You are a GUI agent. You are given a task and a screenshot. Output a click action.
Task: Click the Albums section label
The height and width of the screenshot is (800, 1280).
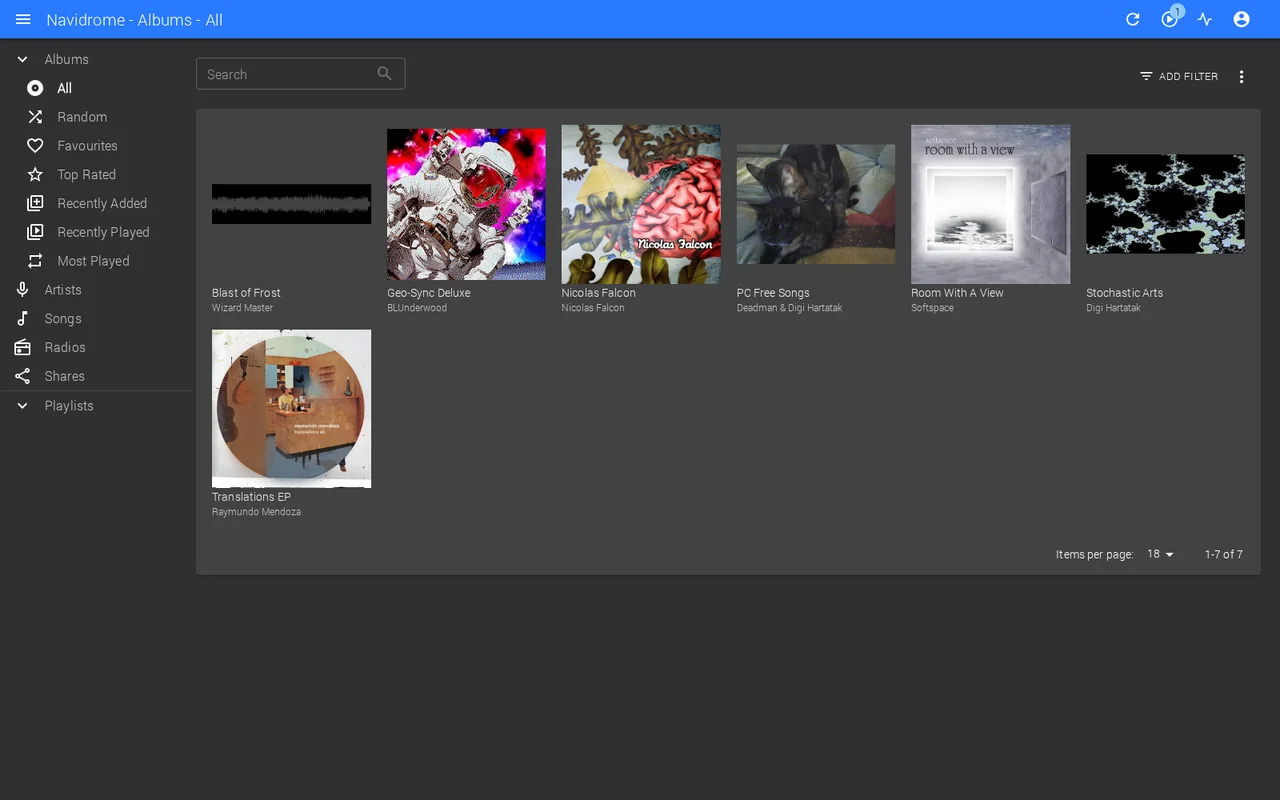click(67, 60)
